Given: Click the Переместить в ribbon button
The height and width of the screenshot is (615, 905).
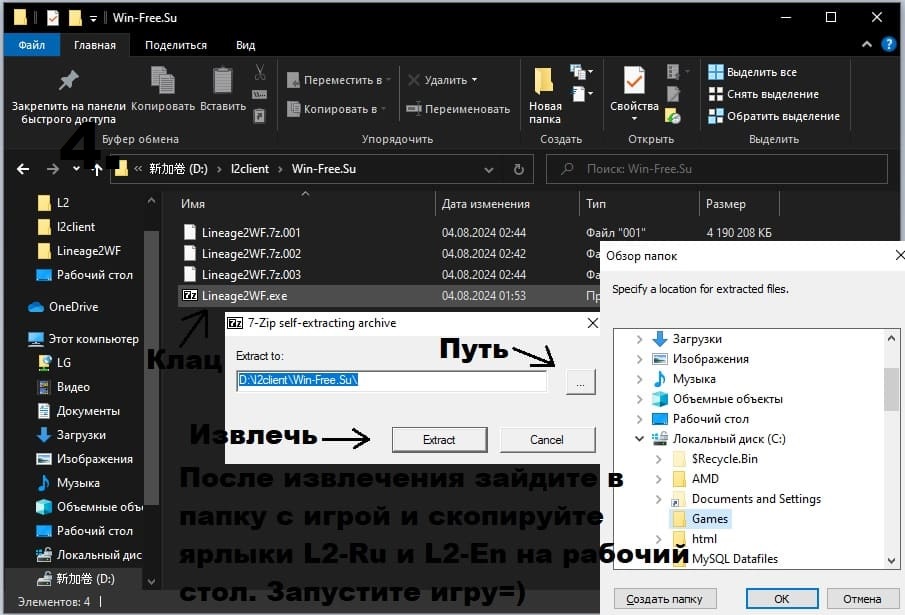Looking at the screenshot, I should pos(339,80).
